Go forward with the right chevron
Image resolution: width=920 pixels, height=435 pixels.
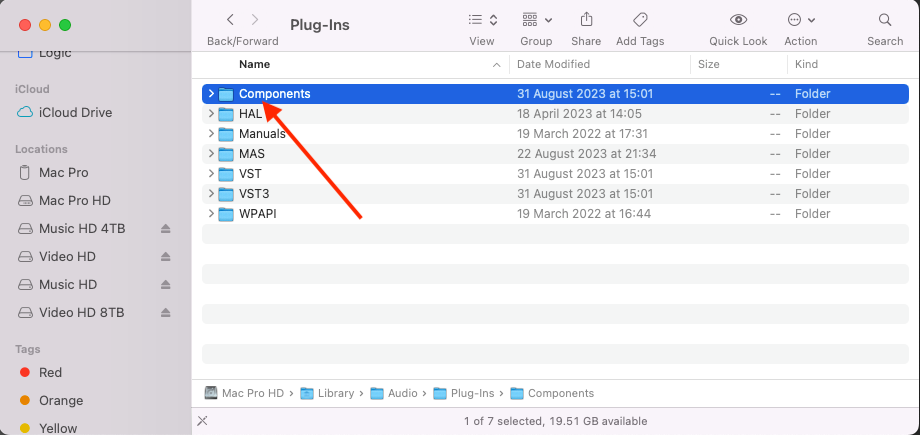255,20
